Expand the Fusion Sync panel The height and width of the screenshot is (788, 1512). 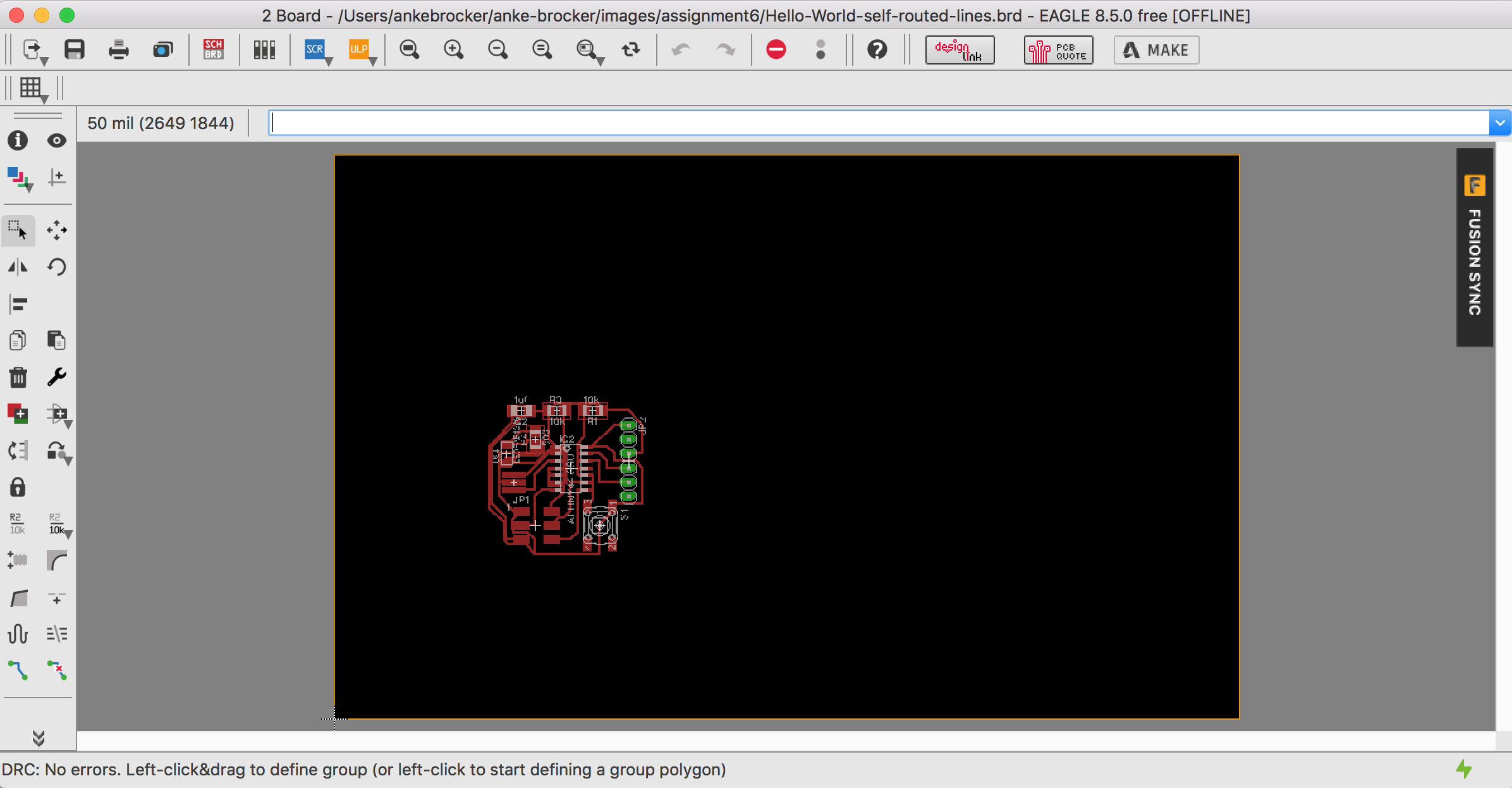(1475, 247)
